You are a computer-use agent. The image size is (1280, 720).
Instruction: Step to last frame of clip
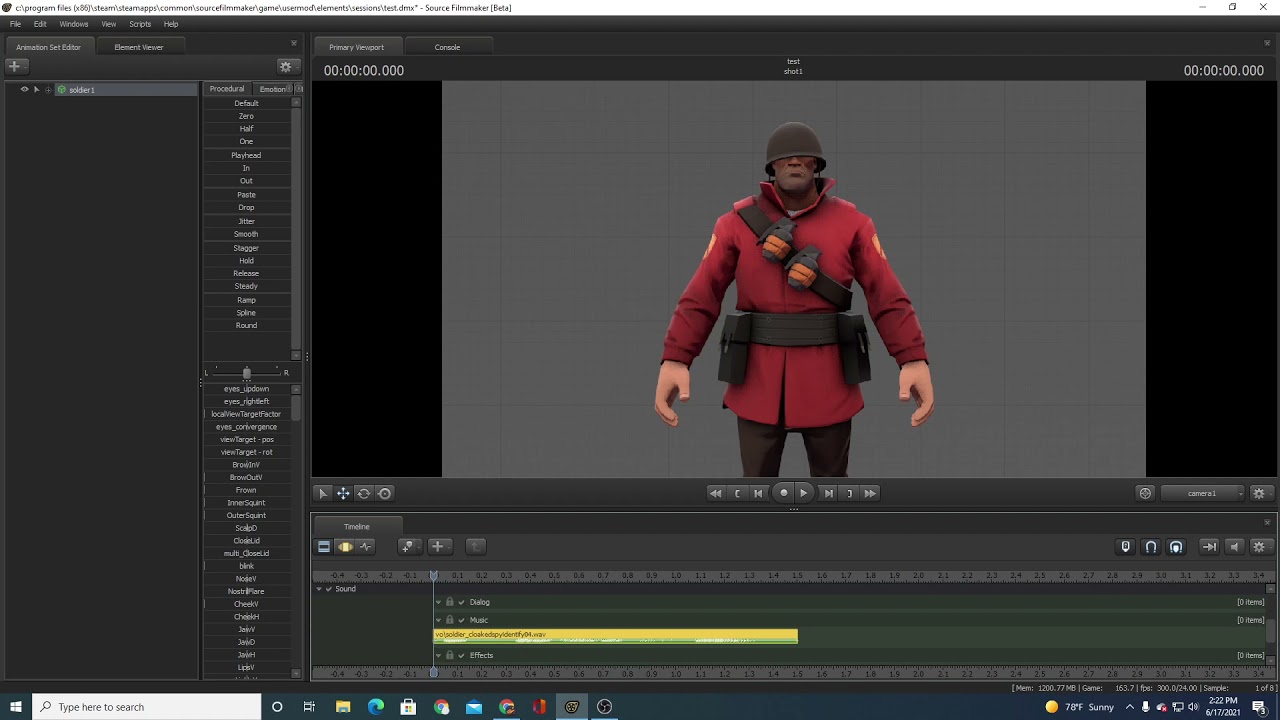point(850,493)
